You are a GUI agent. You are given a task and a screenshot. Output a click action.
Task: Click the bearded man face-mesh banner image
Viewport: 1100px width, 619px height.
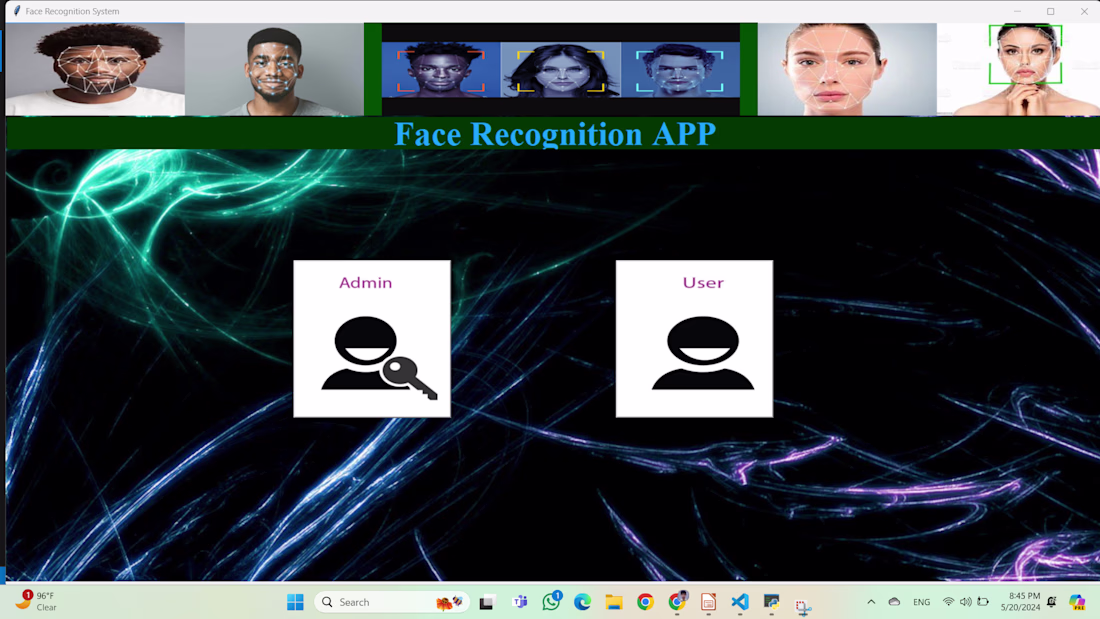pos(95,69)
